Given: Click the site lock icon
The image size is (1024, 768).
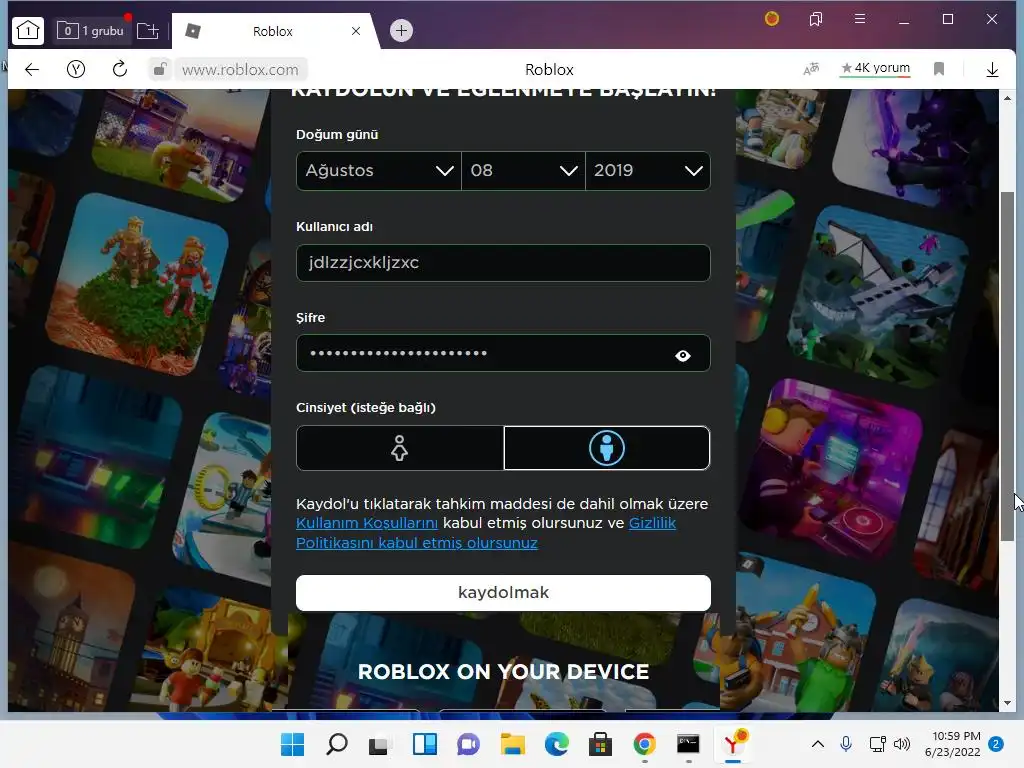Looking at the screenshot, I should click(159, 69).
